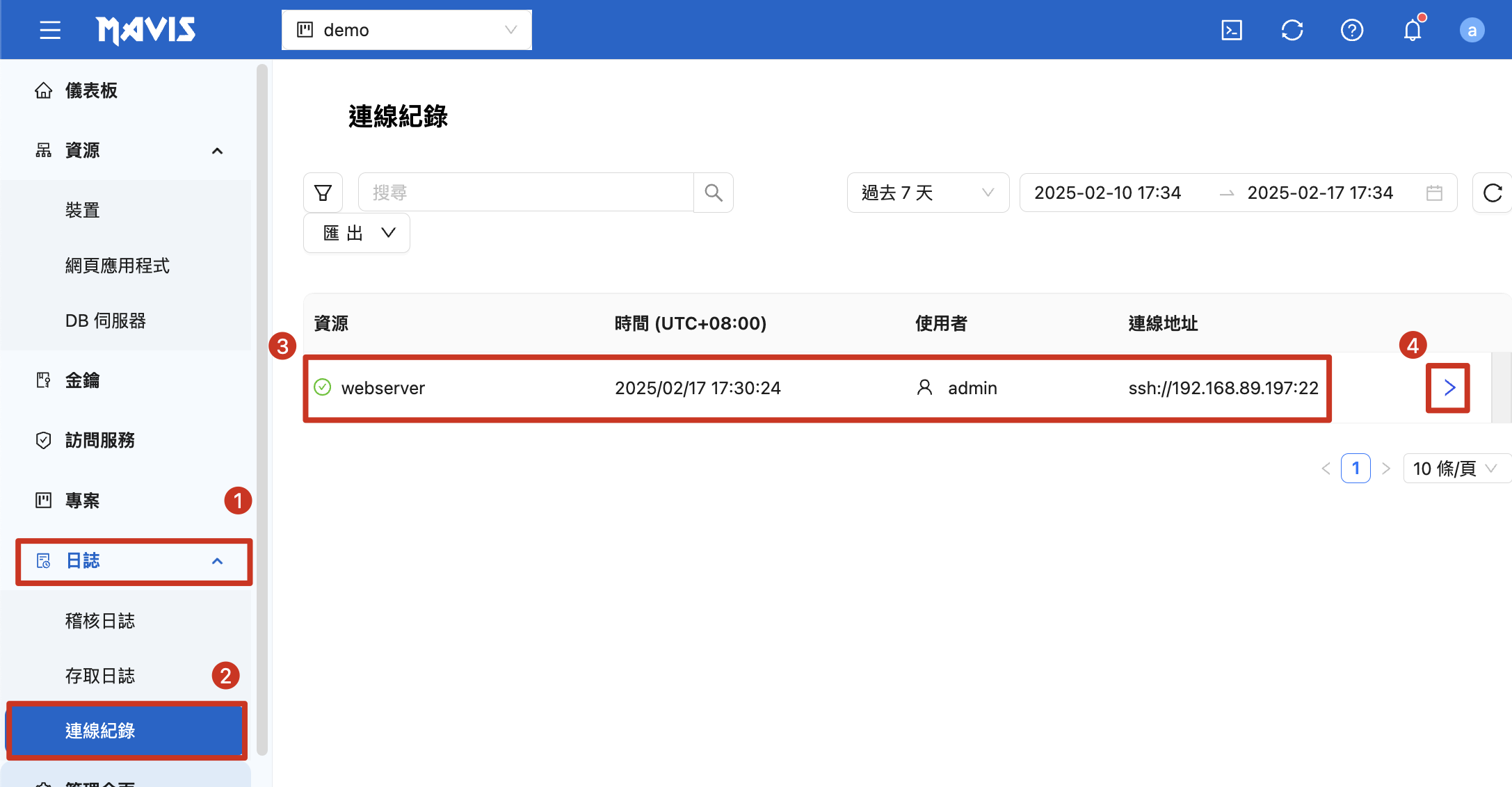1512x787 pixels.
Task: Open the help question mark icon
Action: [x=1351, y=30]
